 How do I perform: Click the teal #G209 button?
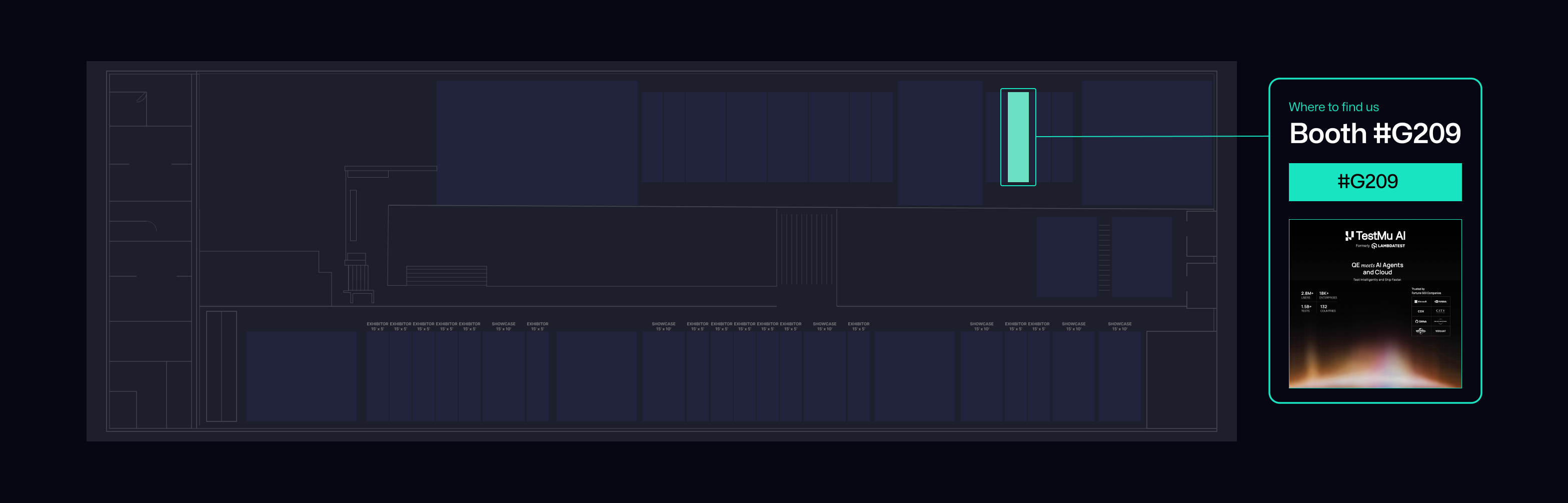pos(1375,182)
